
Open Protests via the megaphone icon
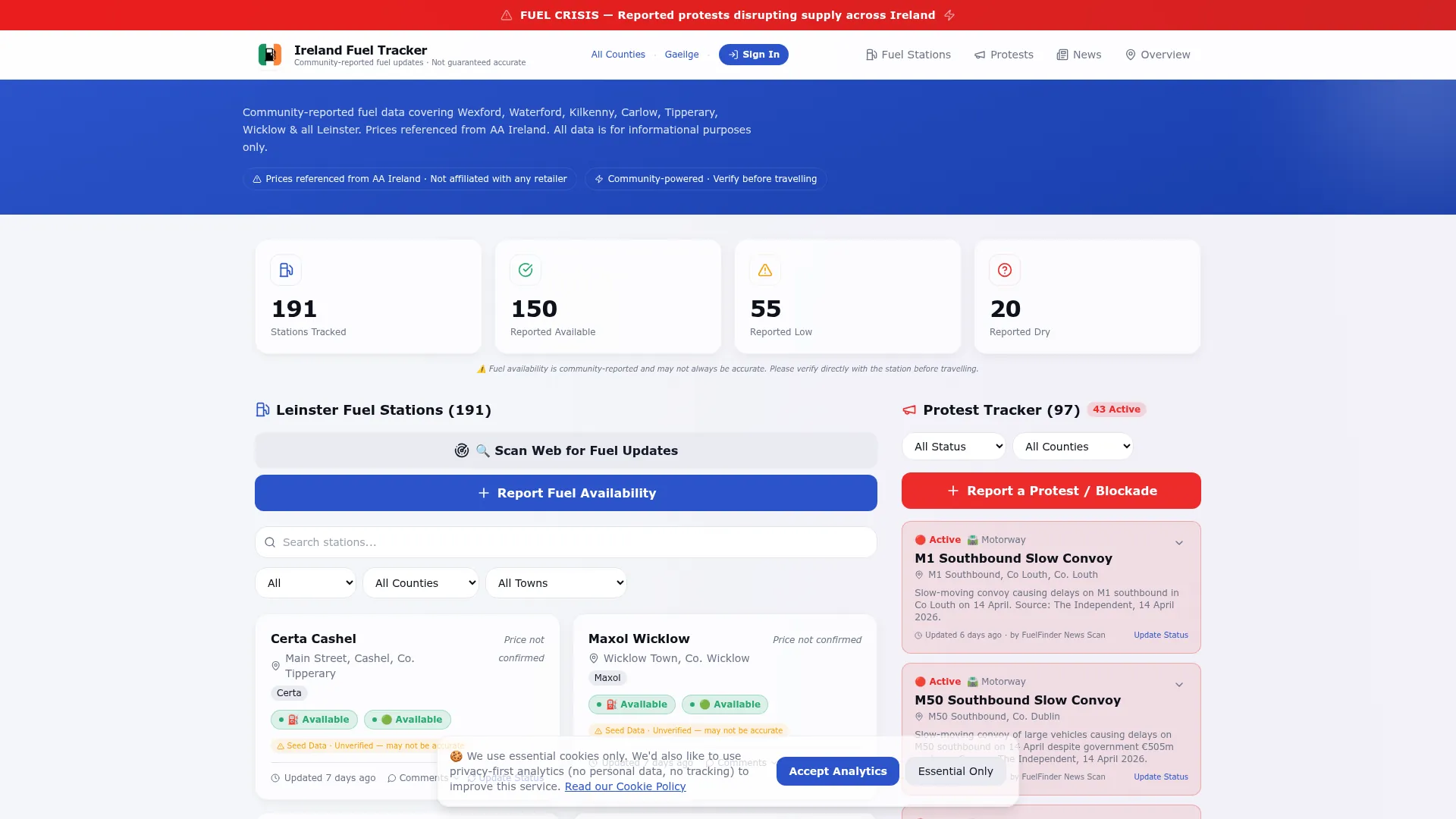tap(978, 55)
